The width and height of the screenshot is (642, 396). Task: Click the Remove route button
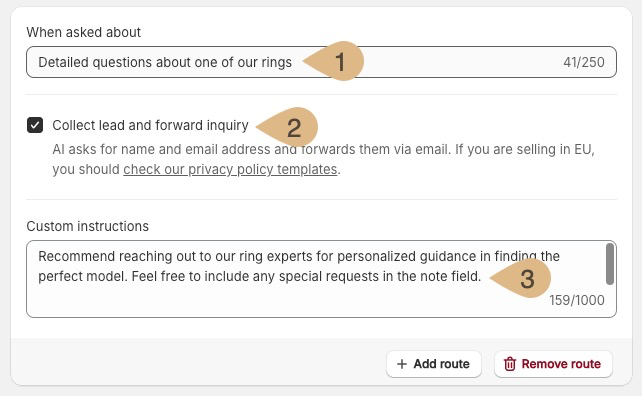(553, 364)
